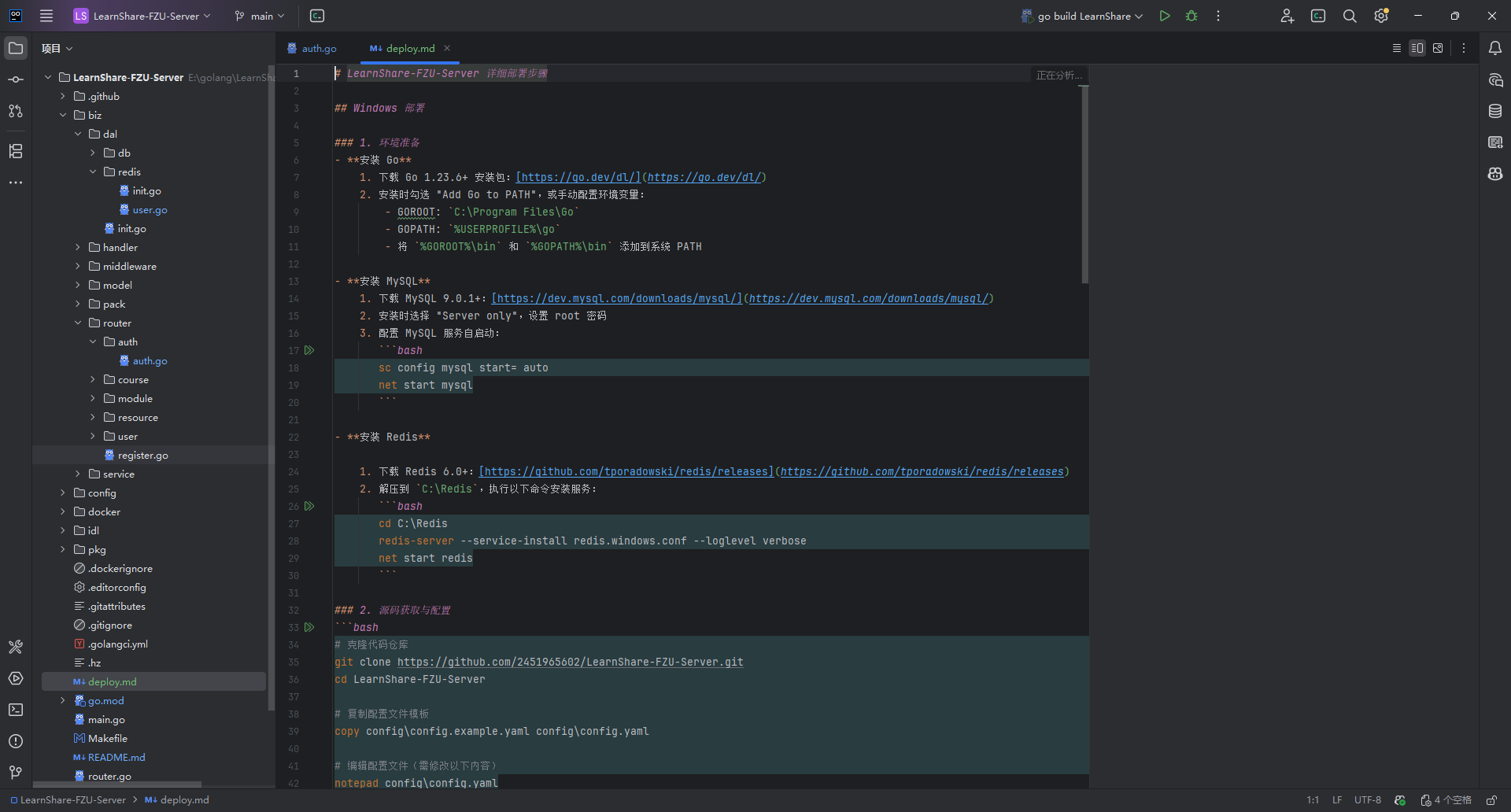1511x812 pixels.
Task: Toggle read-only lock icon in status bar
Action: tap(1491, 799)
